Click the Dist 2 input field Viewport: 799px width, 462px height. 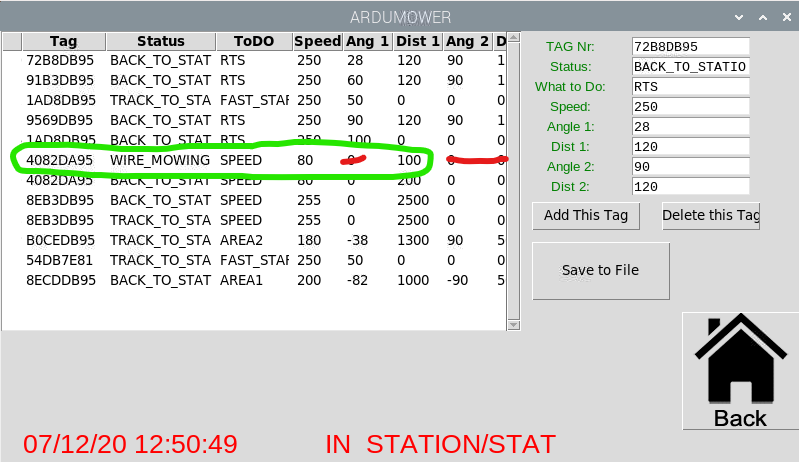click(690, 186)
